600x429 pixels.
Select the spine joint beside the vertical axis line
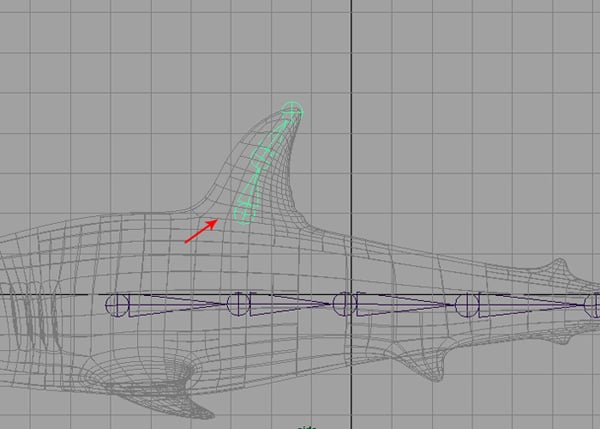[x=345, y=304]
